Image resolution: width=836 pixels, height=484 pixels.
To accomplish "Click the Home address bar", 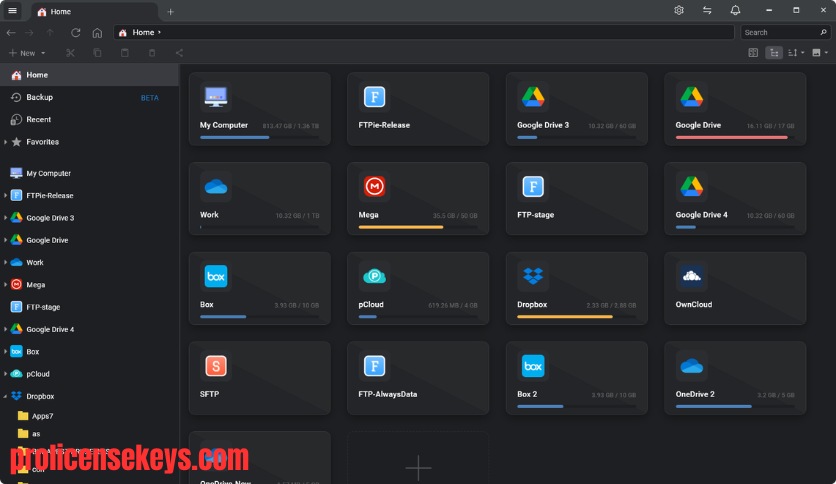I will tap(424, 33).
